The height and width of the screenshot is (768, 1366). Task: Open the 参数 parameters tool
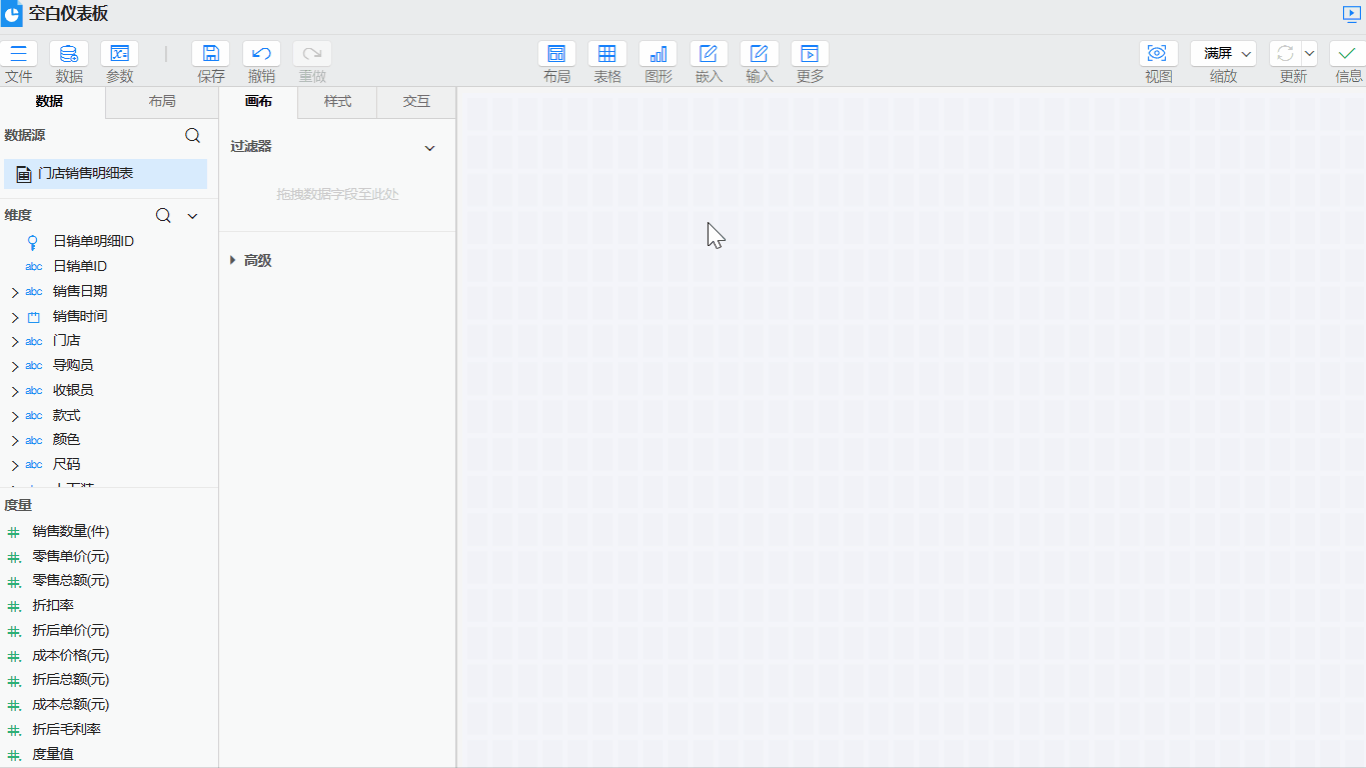(x=120, y=54)
